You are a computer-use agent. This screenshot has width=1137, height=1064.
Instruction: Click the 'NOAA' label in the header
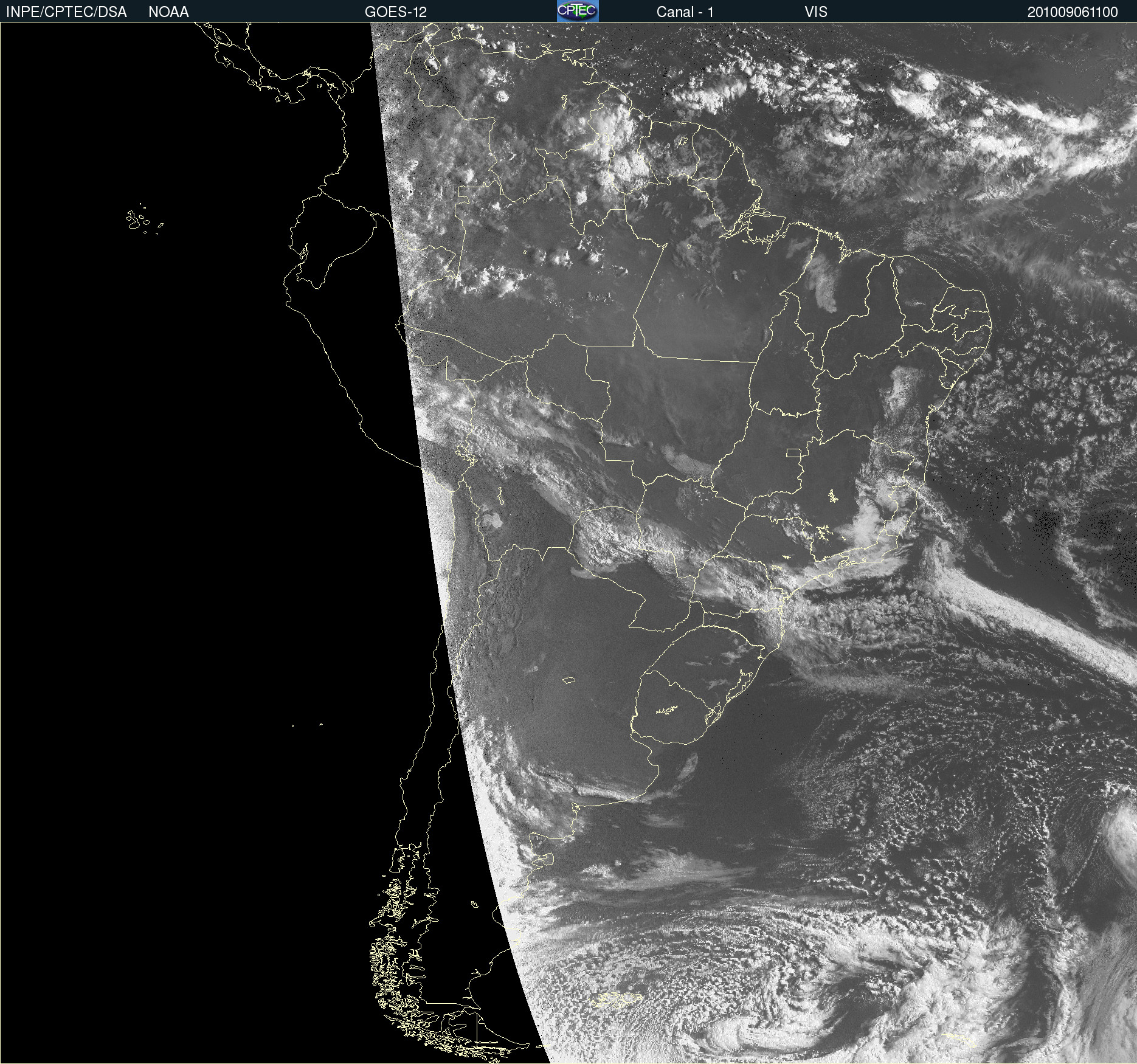click(x=168, y=12)
